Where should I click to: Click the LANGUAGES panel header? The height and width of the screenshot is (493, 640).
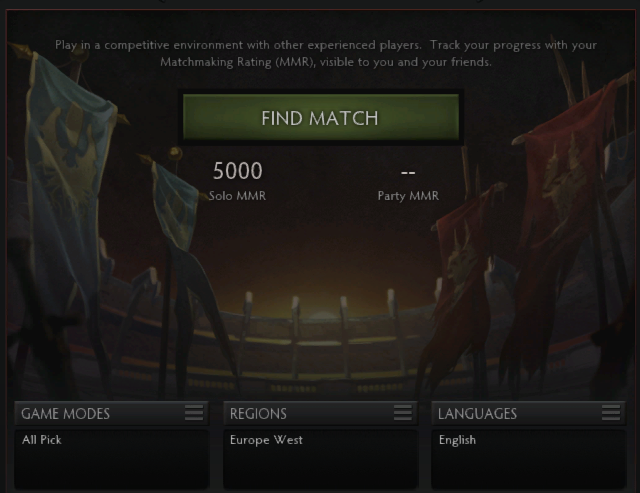(x=529, y=413)
